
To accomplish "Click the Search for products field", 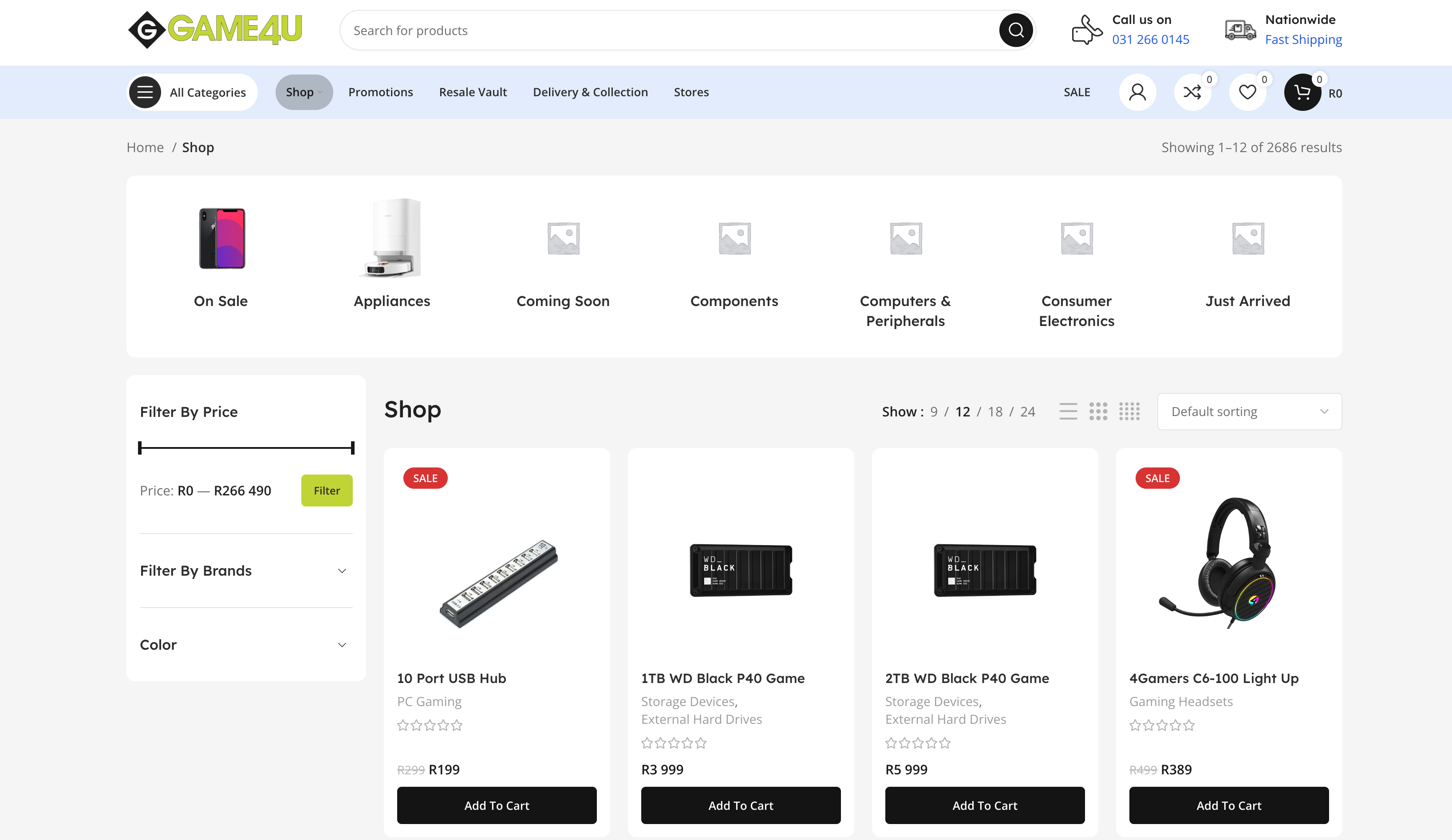I will coord(668,31).
